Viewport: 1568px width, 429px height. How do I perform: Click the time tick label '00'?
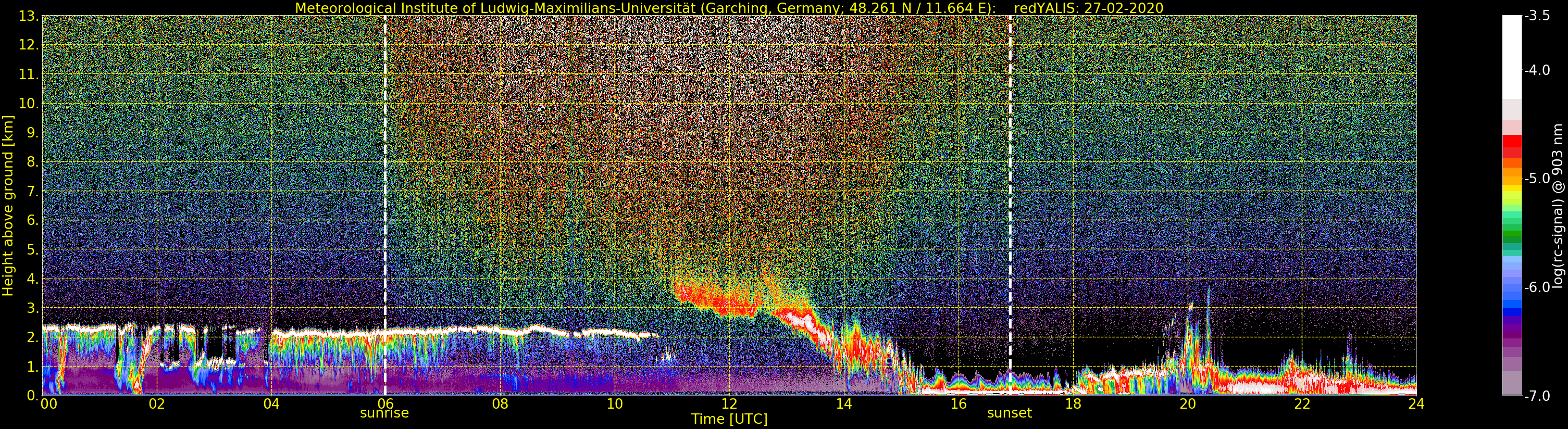48,404
